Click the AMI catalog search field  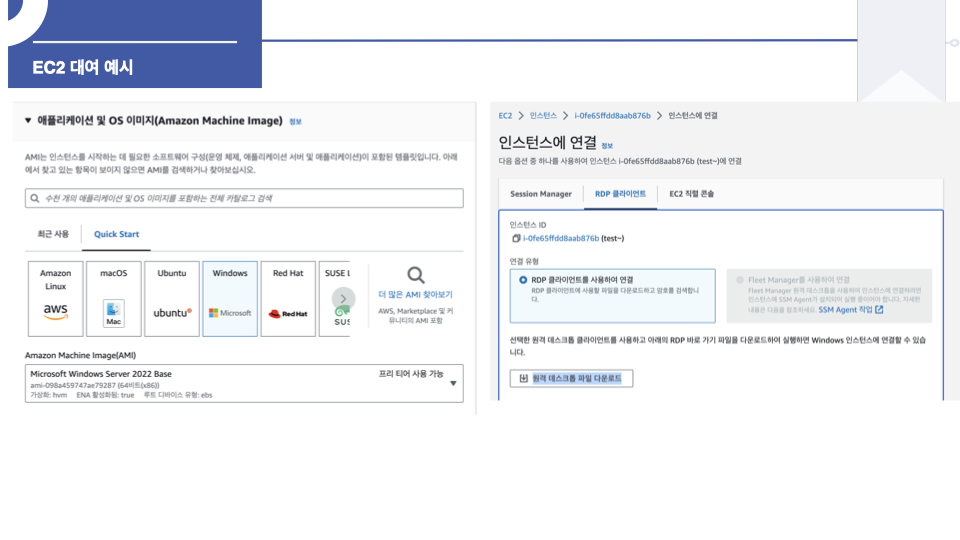click(x=244, y=198)
